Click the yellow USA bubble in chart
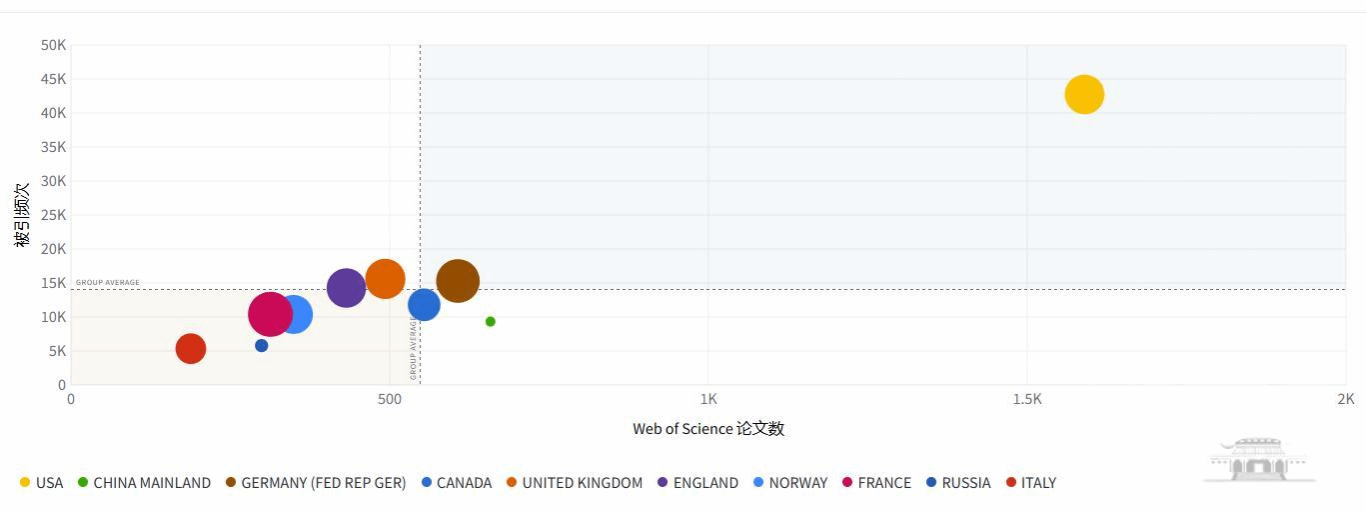Viewport: 1366px width, 512px height. [1083, 94]
